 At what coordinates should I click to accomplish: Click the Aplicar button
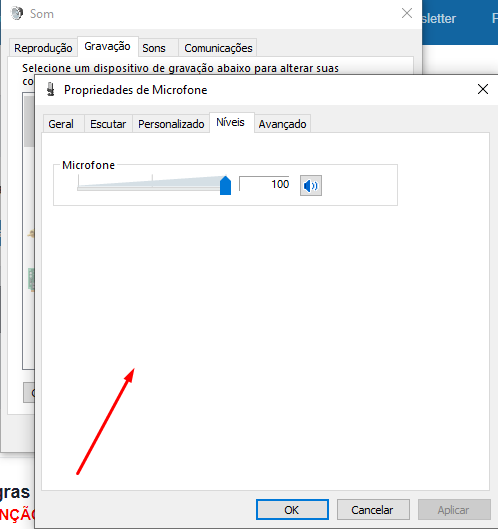tap(454, 510)
